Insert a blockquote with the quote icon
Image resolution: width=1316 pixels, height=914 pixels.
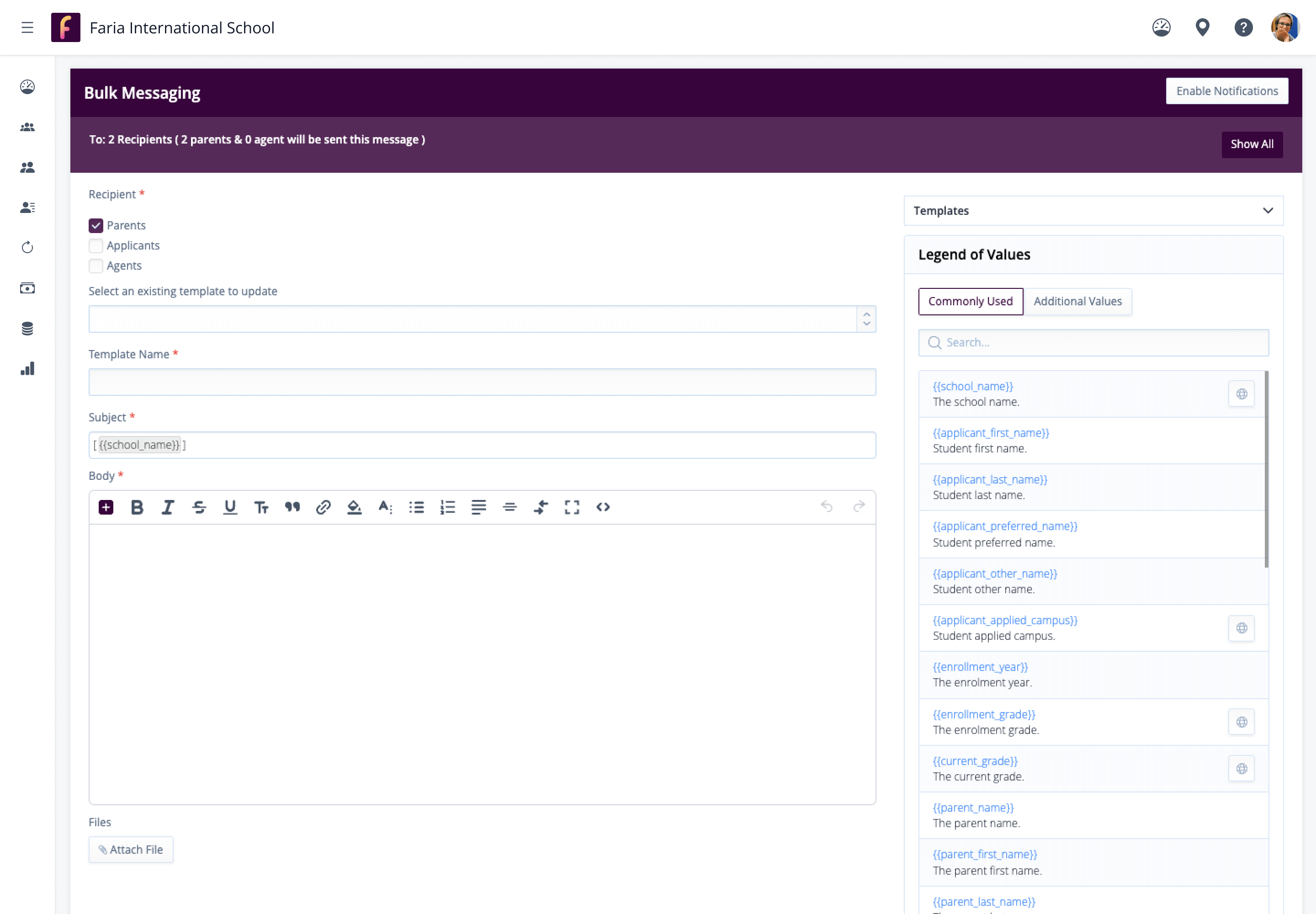(x=292, y=507)
